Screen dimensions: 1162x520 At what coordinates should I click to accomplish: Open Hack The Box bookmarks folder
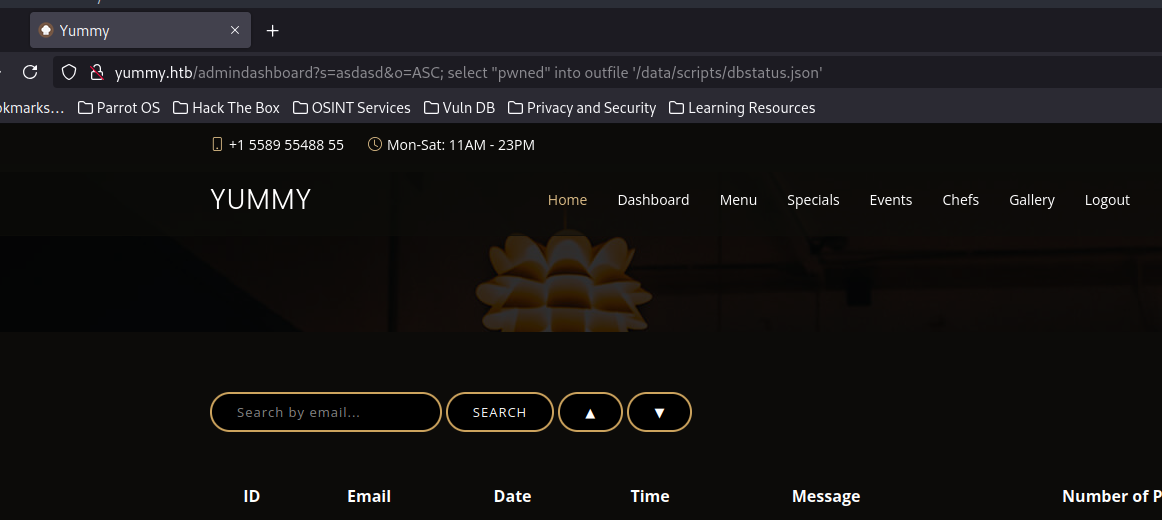226,108
